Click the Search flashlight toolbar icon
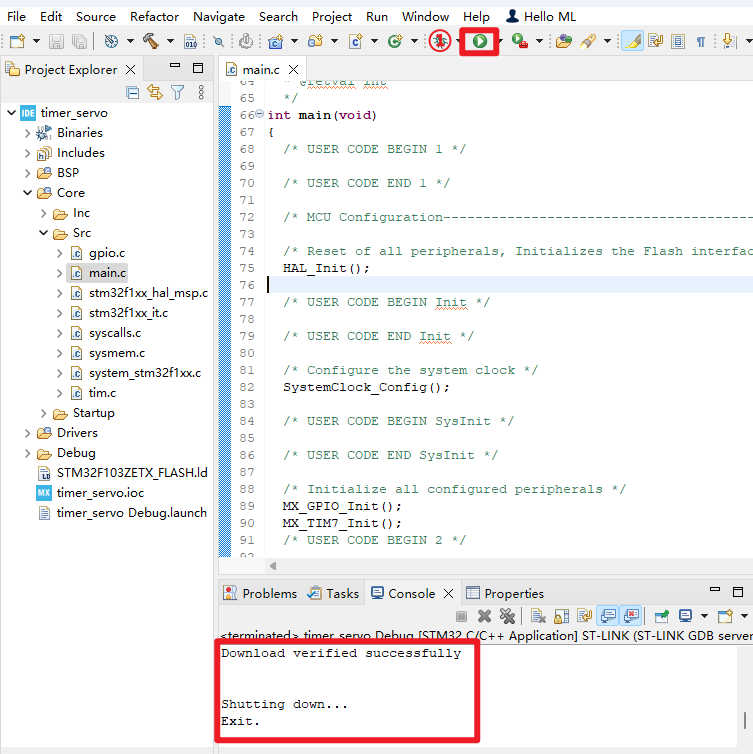The width and height of the screenshot is (753, 754). [x=588, y=41]
